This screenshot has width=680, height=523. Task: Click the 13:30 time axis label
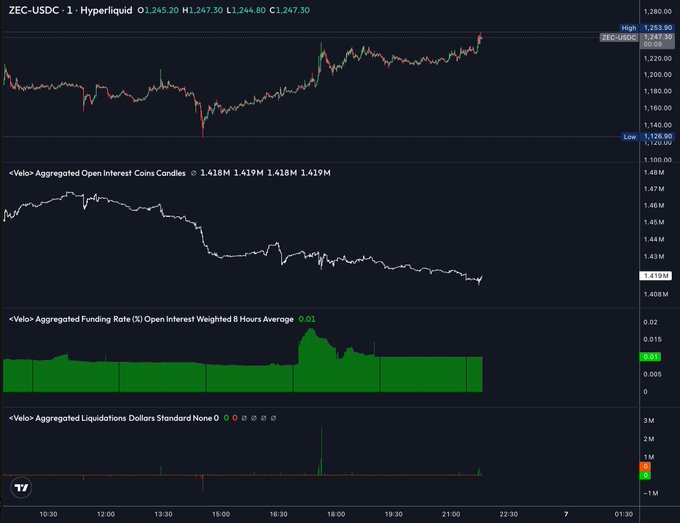tap(163, 514)
